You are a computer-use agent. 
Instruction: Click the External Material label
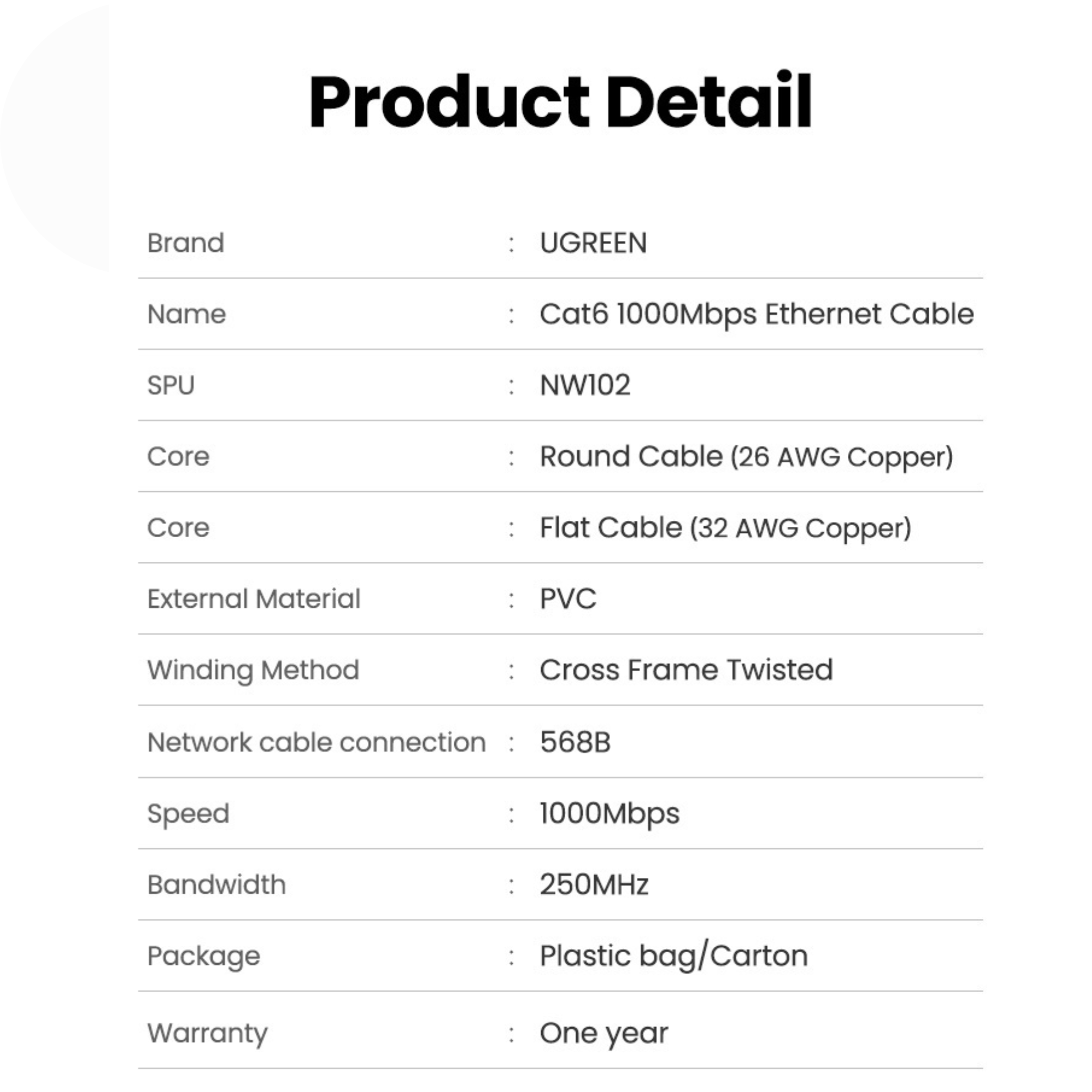pyautogui.click(x=253, y=598)
